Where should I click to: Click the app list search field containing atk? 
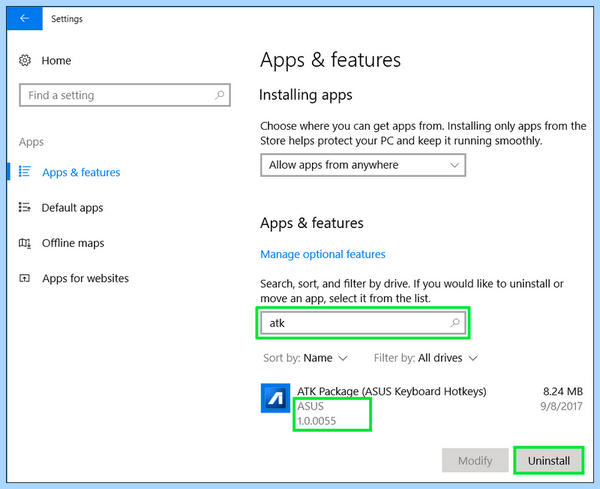tap(363, 323)
